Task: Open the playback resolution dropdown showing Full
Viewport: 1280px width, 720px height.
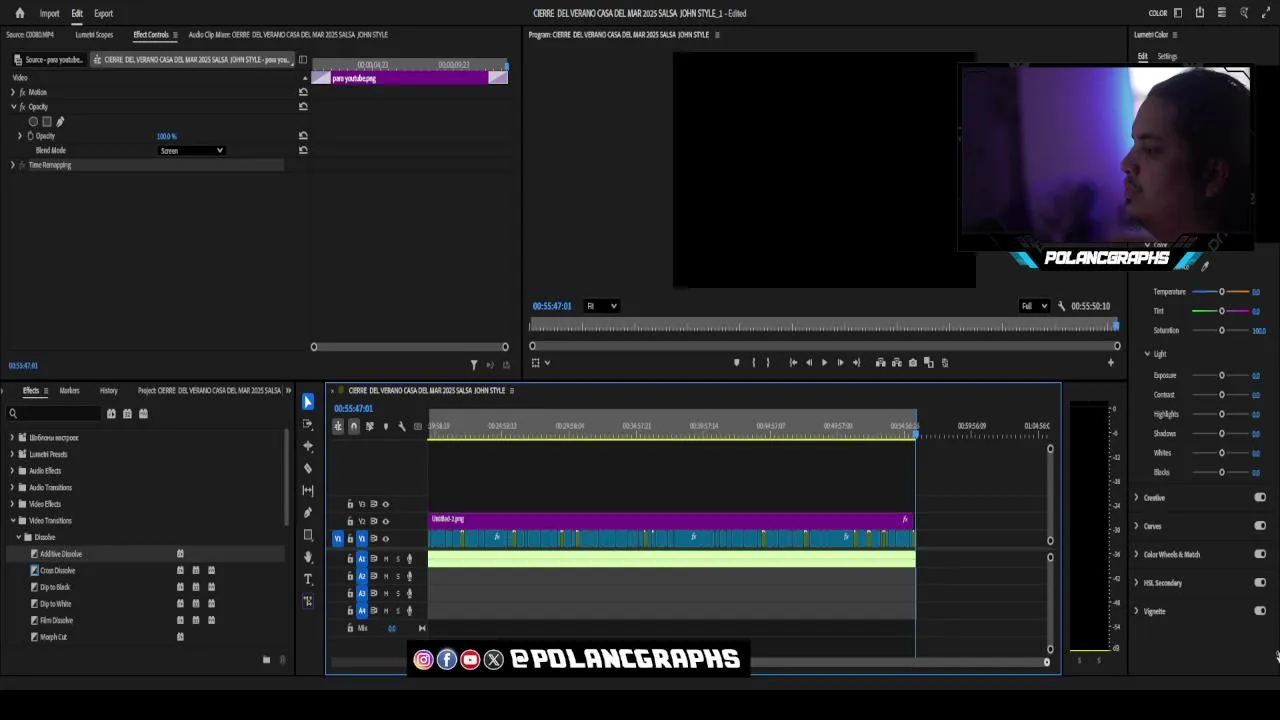Action: (x=1033, y=306)
